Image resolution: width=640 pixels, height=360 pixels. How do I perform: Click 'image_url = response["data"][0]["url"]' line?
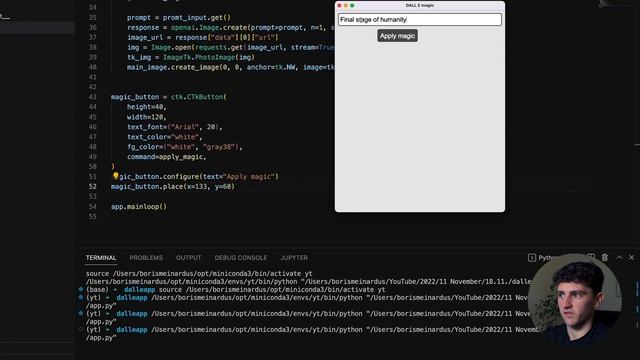click(203, 37)
